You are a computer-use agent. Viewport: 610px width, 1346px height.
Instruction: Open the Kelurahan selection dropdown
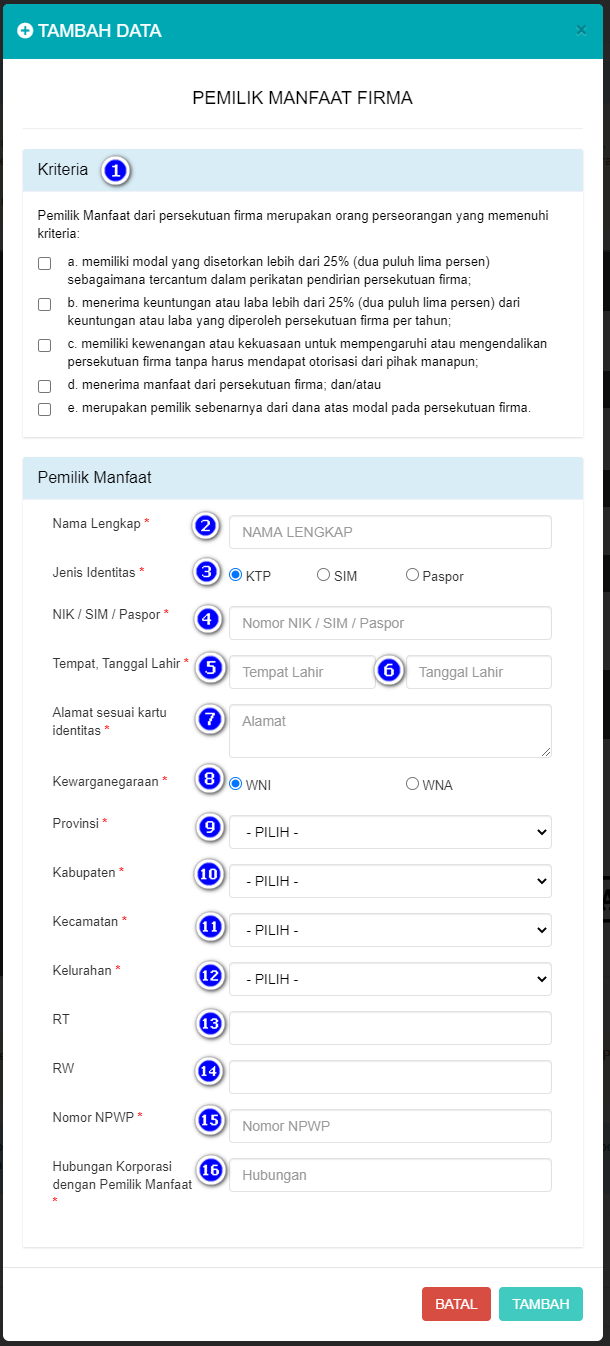pyautogui.click(x=390, y=979)
